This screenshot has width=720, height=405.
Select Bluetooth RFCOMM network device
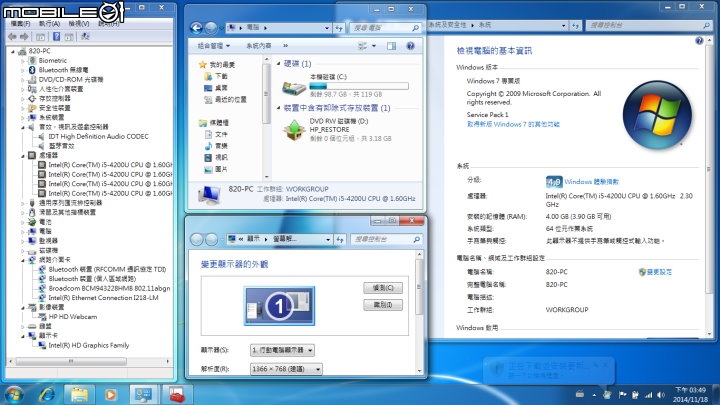point(107,269)
